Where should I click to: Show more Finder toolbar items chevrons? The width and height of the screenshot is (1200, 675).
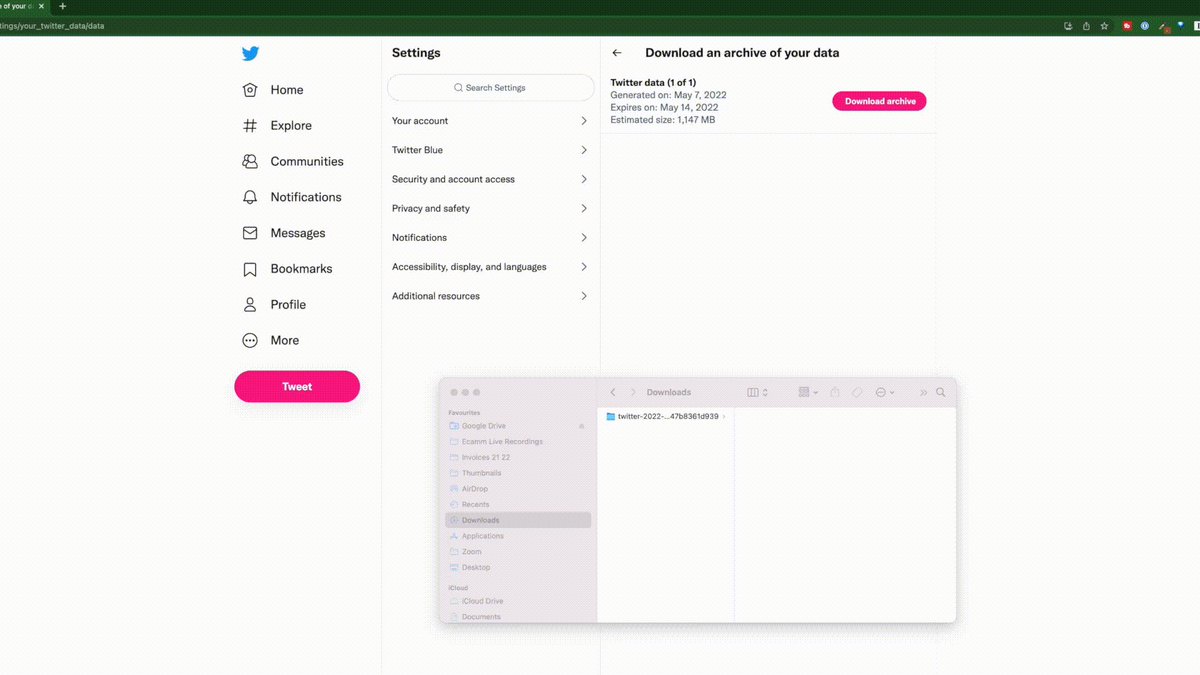click(x=923, y=393)
